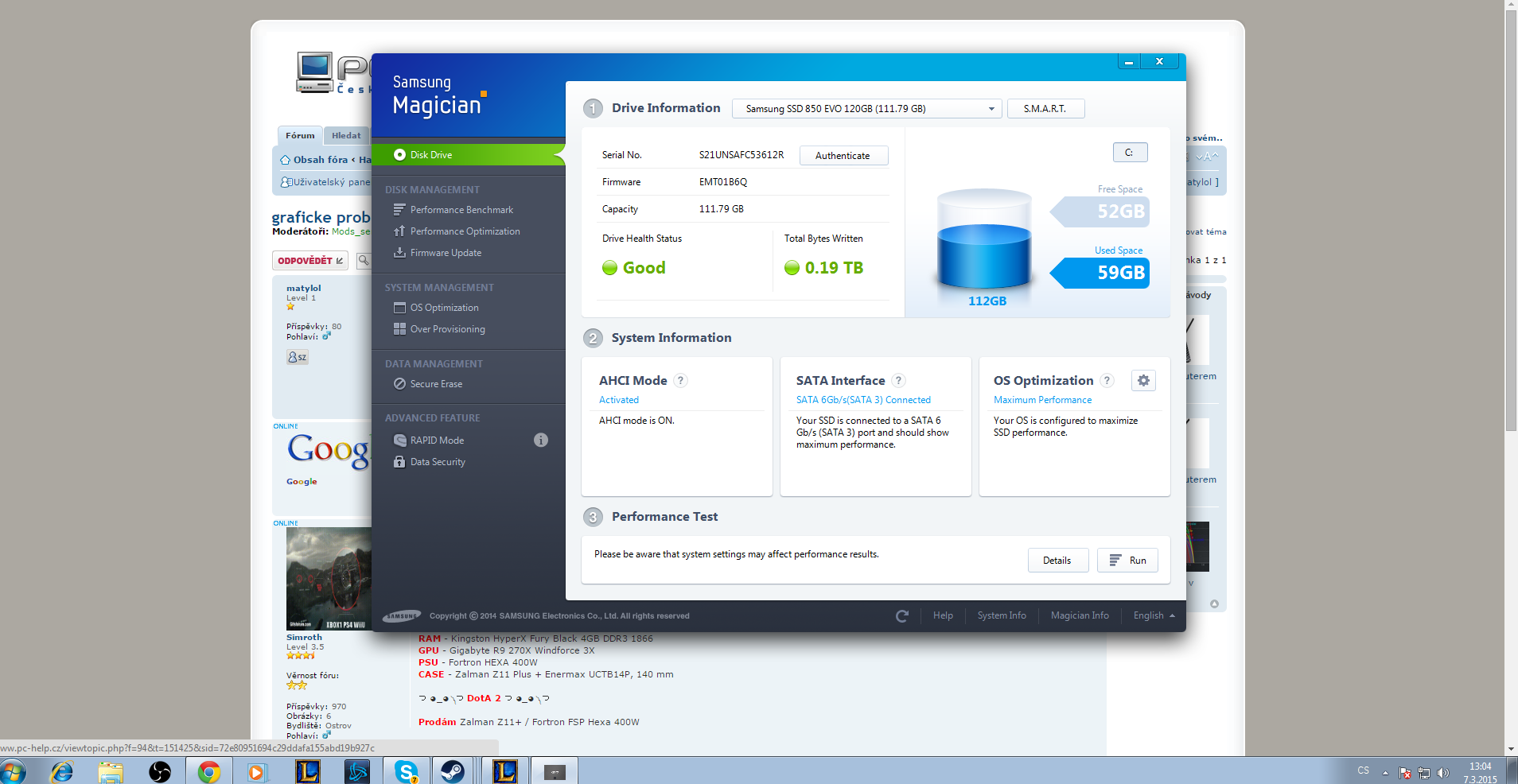Image resolution: width=1518 pixels, height=784 pixels.
Task: Click the Simroth avatar image
Action: click(329, 579)
